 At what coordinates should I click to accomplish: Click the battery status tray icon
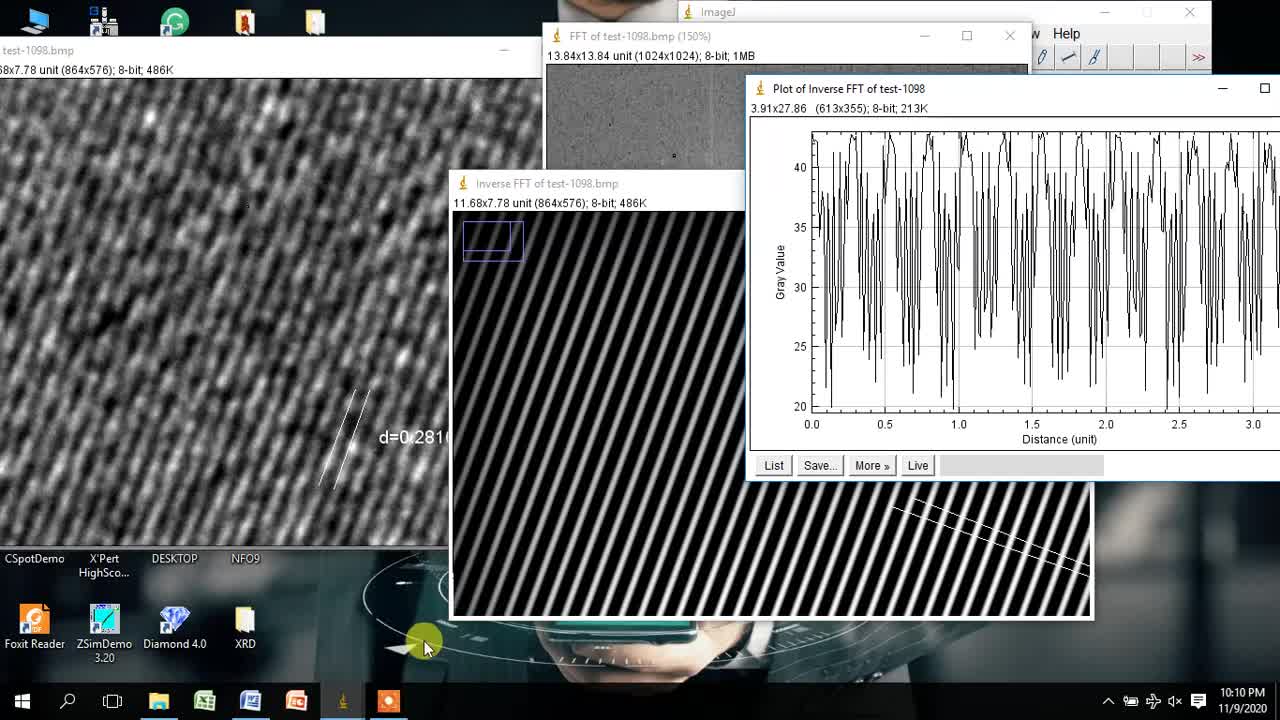(1131, 701)
